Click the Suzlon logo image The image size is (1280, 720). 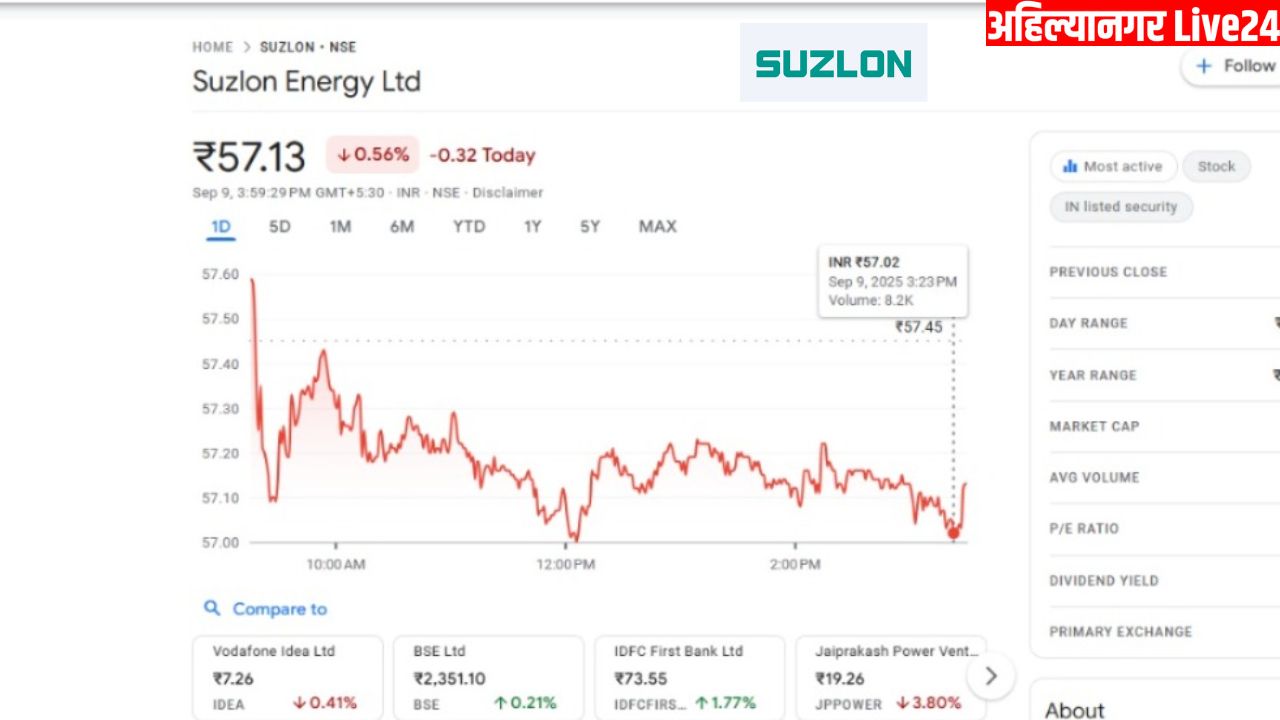click(x=833, y=62)
